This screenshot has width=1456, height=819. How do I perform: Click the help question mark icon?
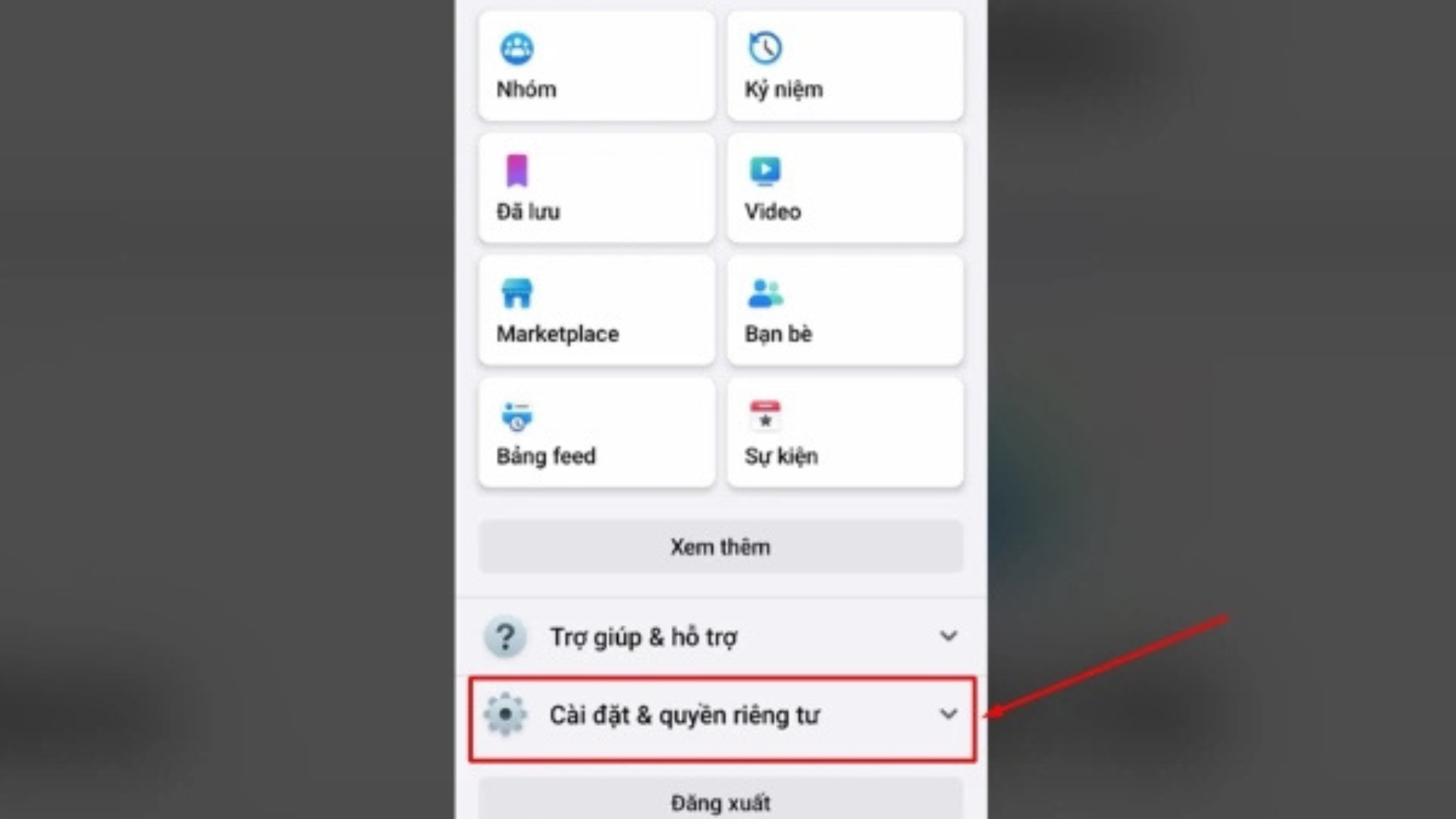[x=506, y=637]
